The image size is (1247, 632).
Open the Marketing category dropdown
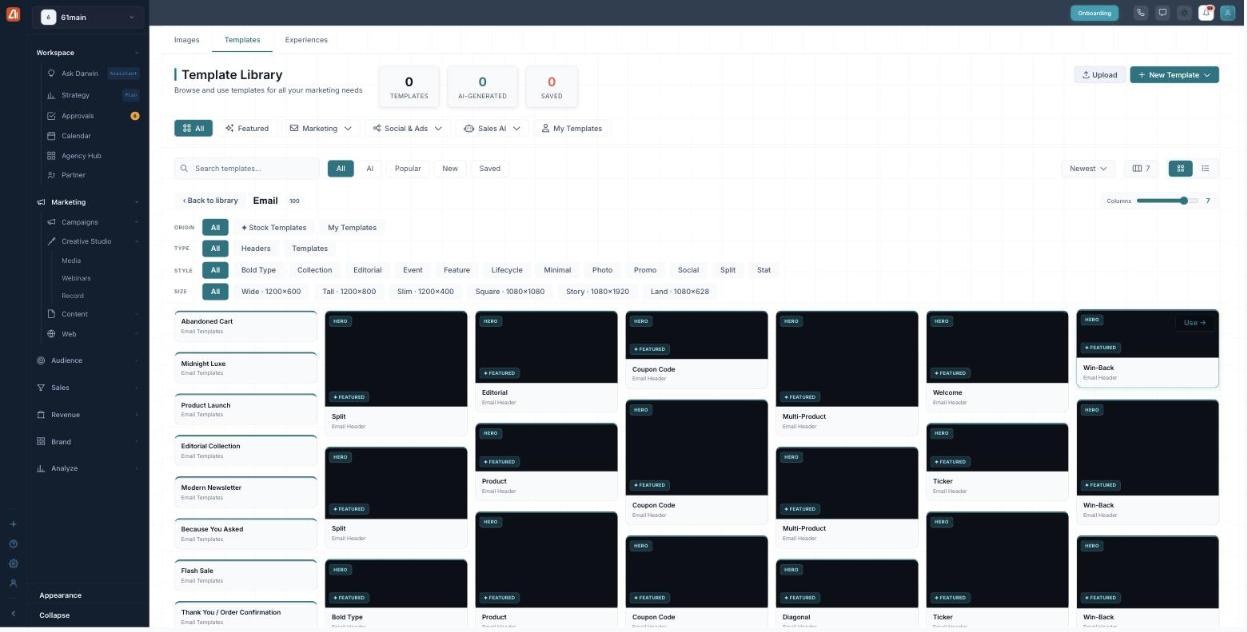click(320, 128)
